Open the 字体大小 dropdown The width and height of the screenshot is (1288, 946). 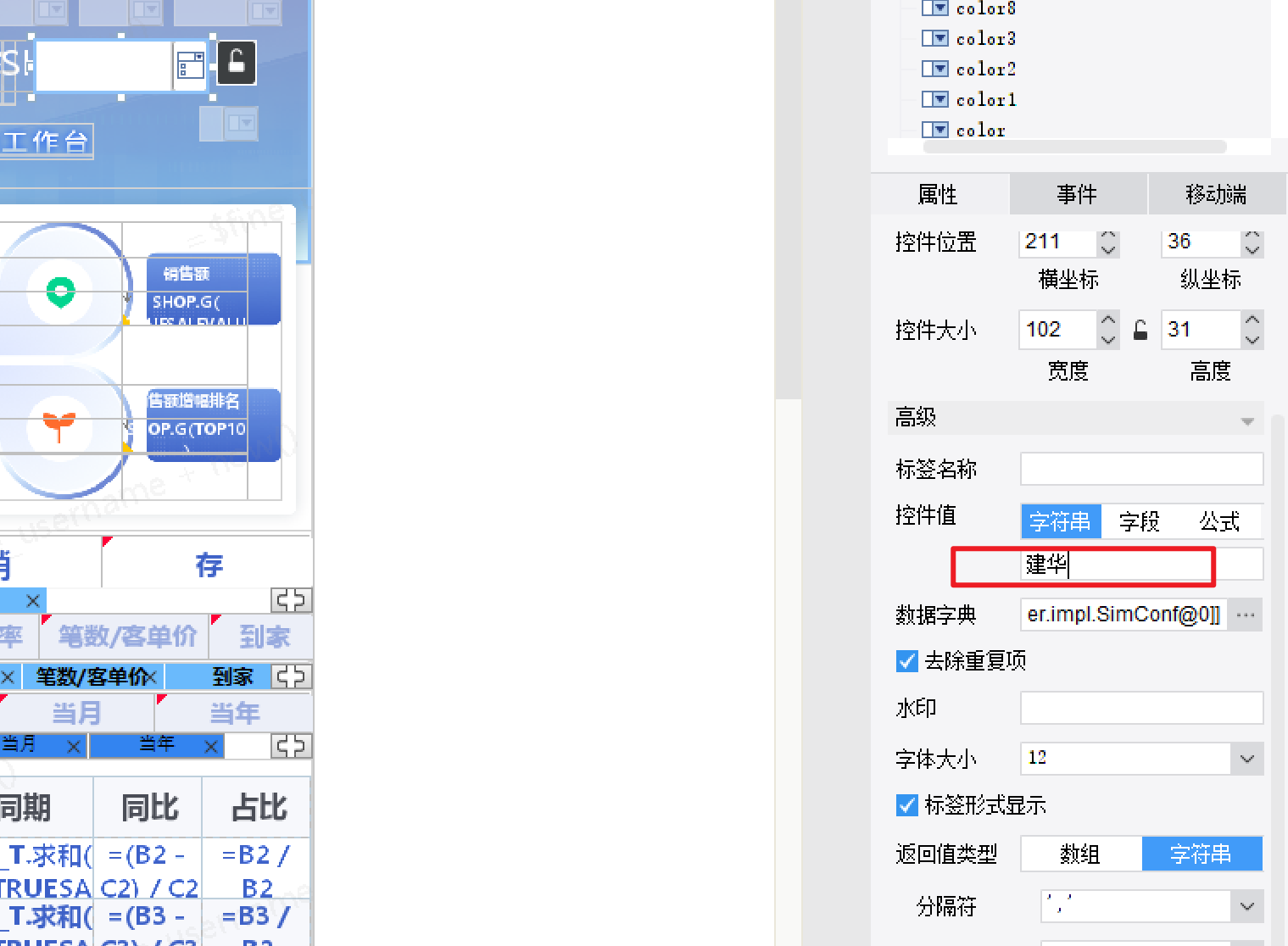coord(1246,759)
